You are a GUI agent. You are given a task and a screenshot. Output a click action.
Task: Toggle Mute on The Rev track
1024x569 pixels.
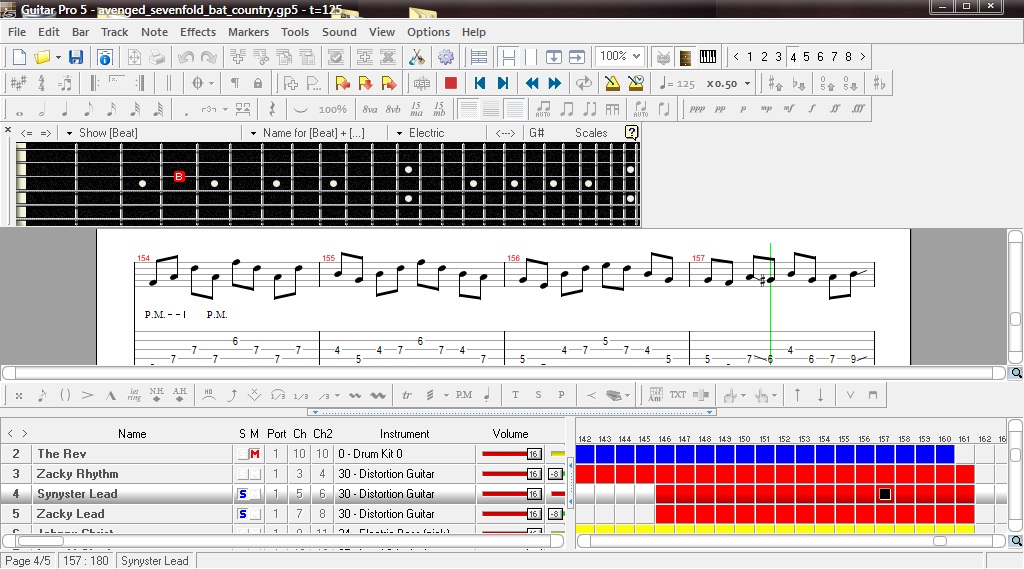coord(255,454)
